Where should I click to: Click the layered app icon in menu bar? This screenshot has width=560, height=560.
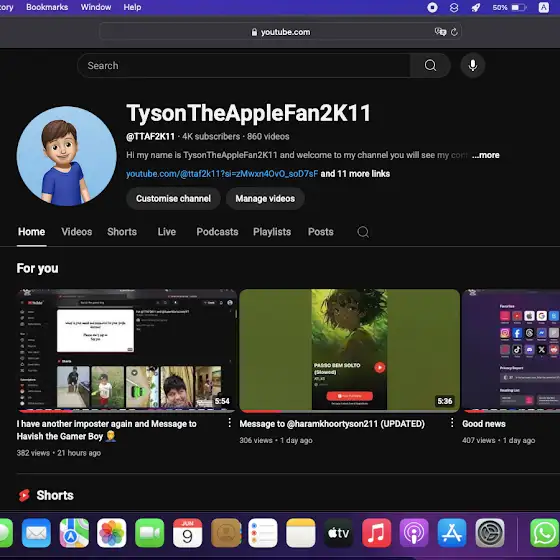pos(454,8)
